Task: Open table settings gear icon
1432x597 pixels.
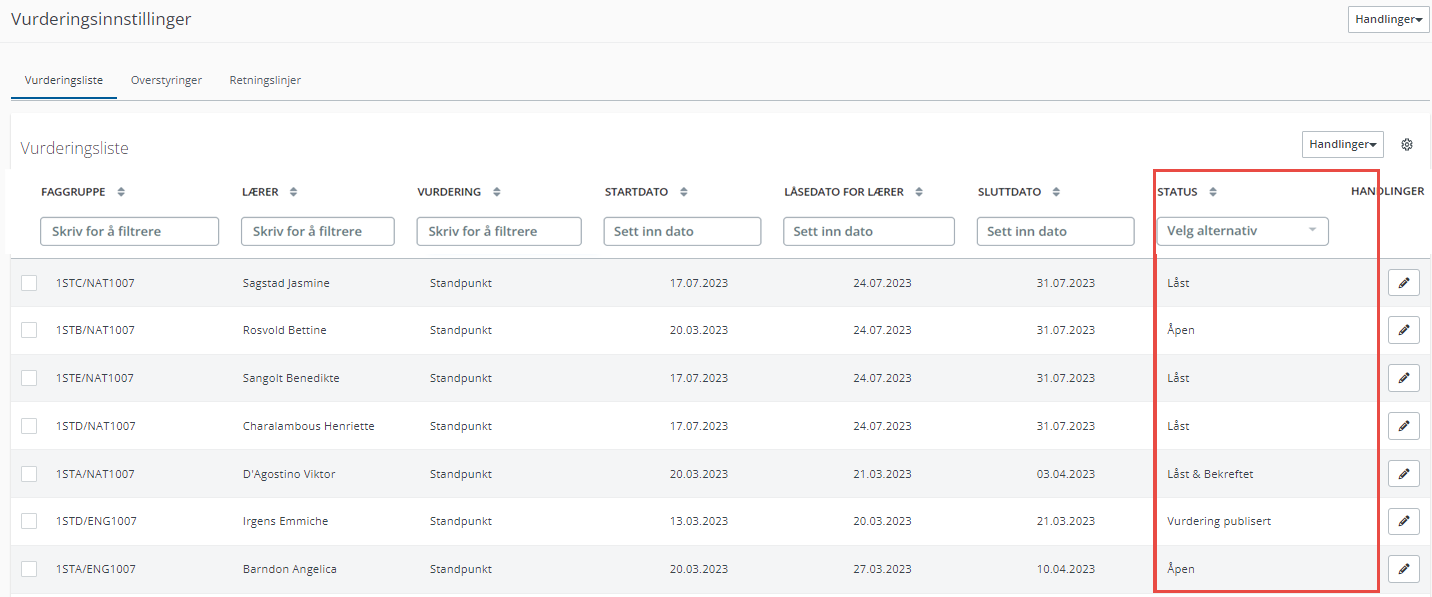Action: click(x=1407, y=145)
